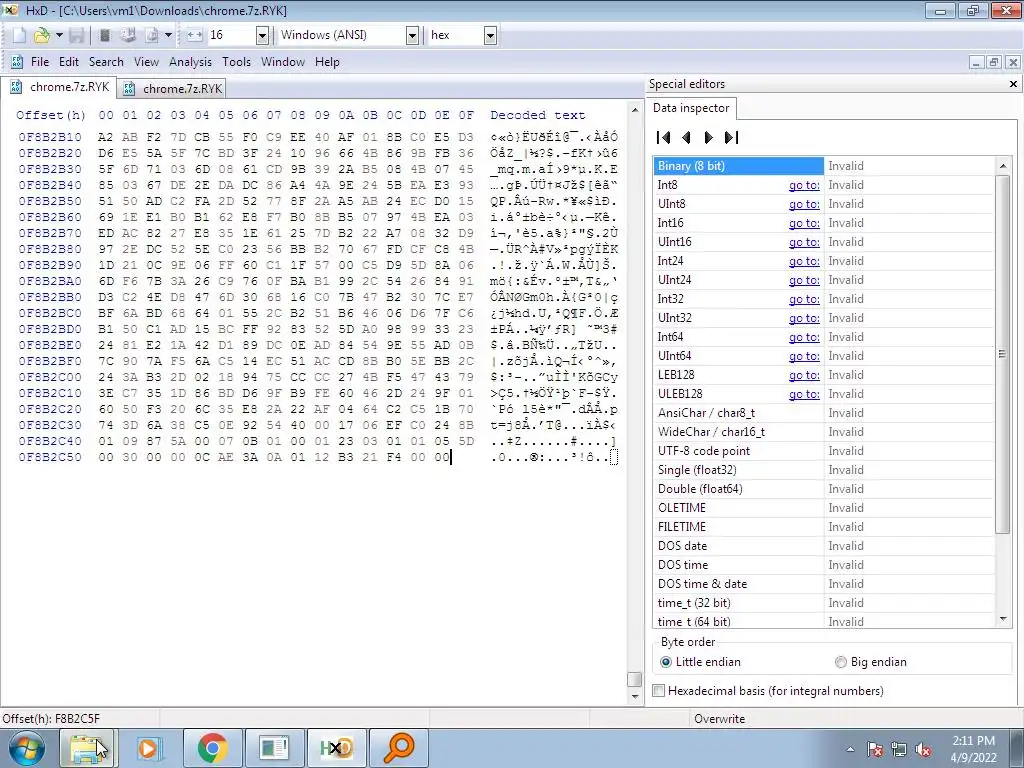Open the Help menu
Viewport: 1024px width, 768px height.
[x=327, y=62]
